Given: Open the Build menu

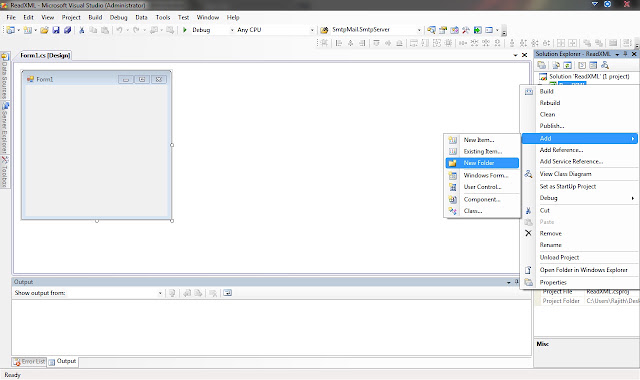Looking at the screenshot, I should 95,18.
